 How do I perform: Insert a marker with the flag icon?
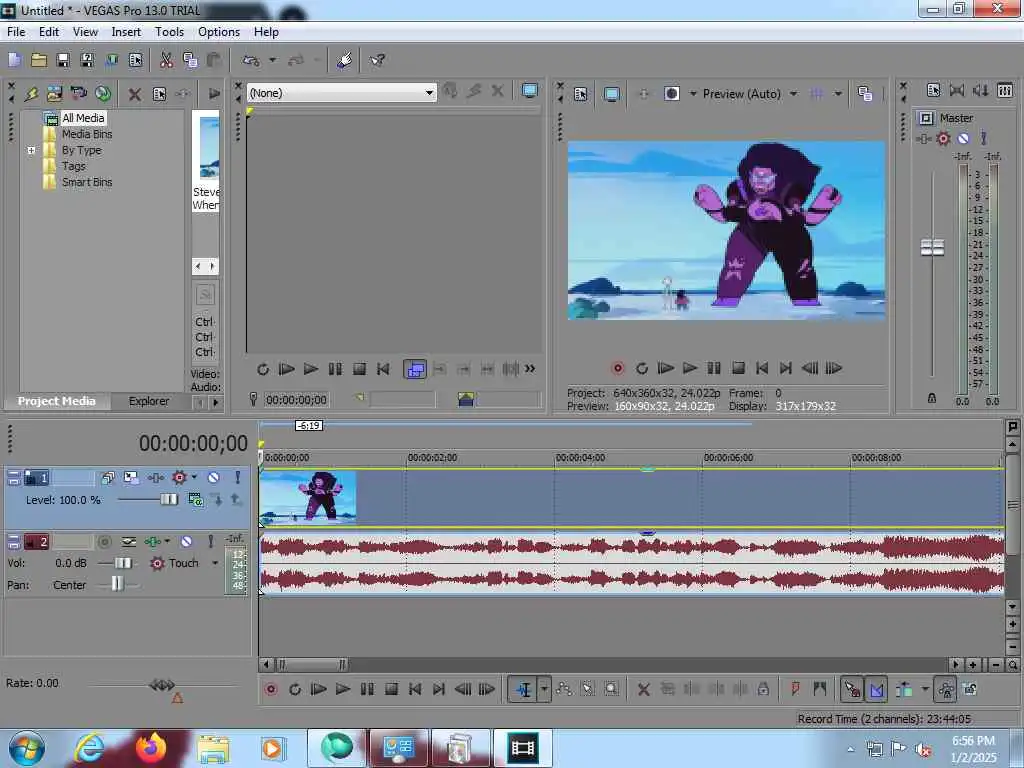[795, 689]
